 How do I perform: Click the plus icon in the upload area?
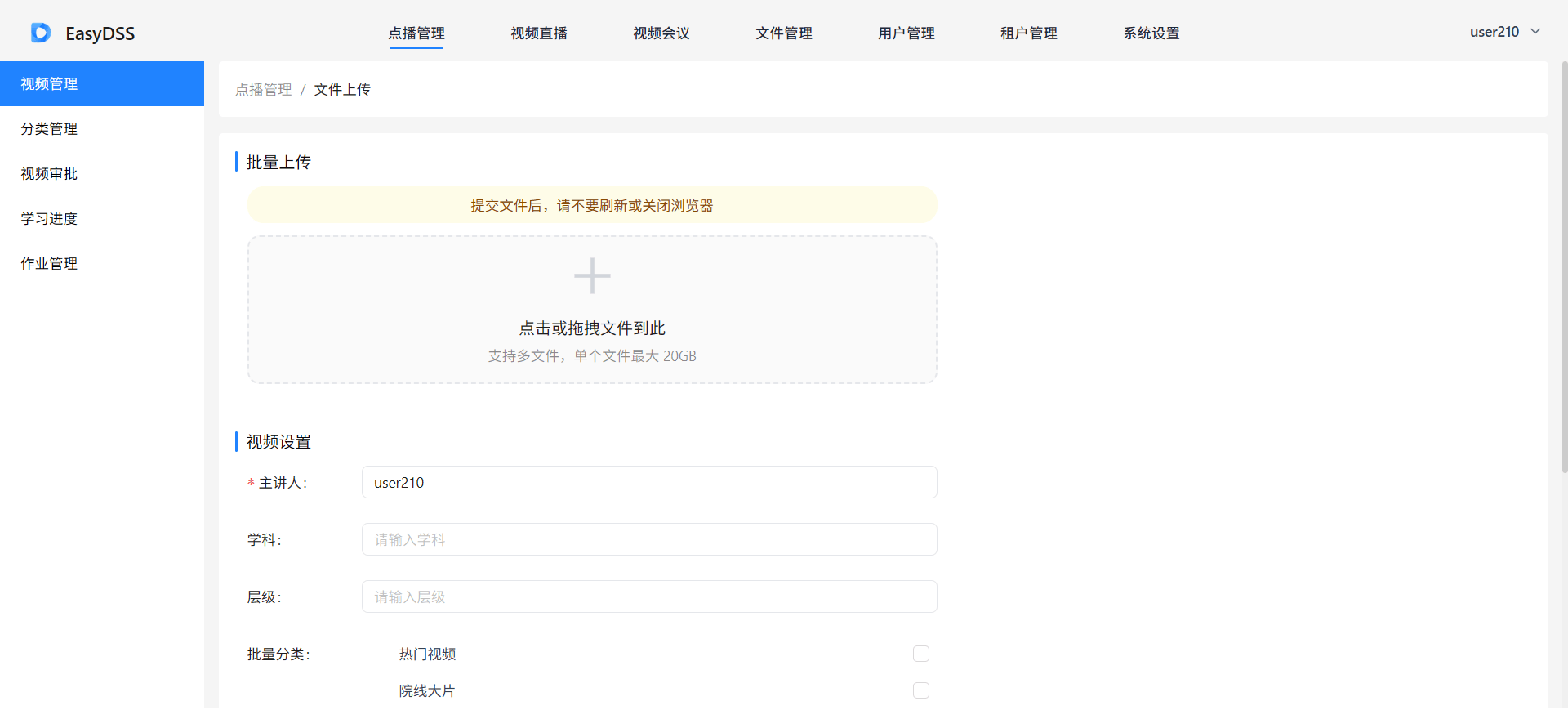pyautogui.click(x=592, y=276)
